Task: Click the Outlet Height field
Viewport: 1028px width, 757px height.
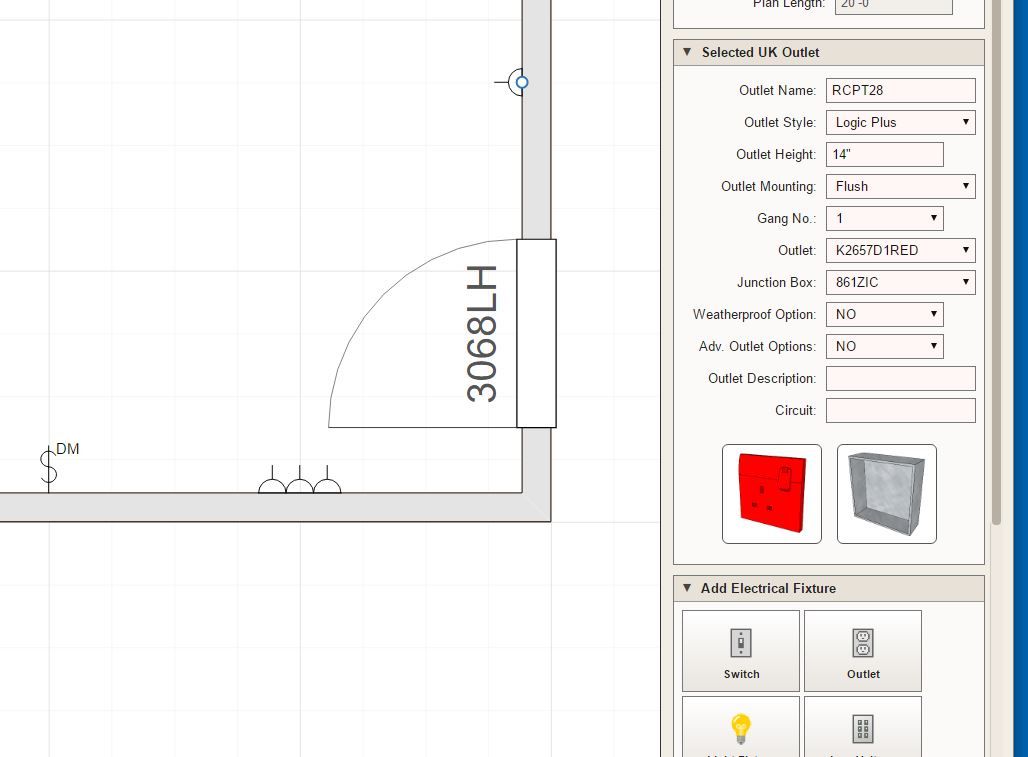Action: (884, 155)
